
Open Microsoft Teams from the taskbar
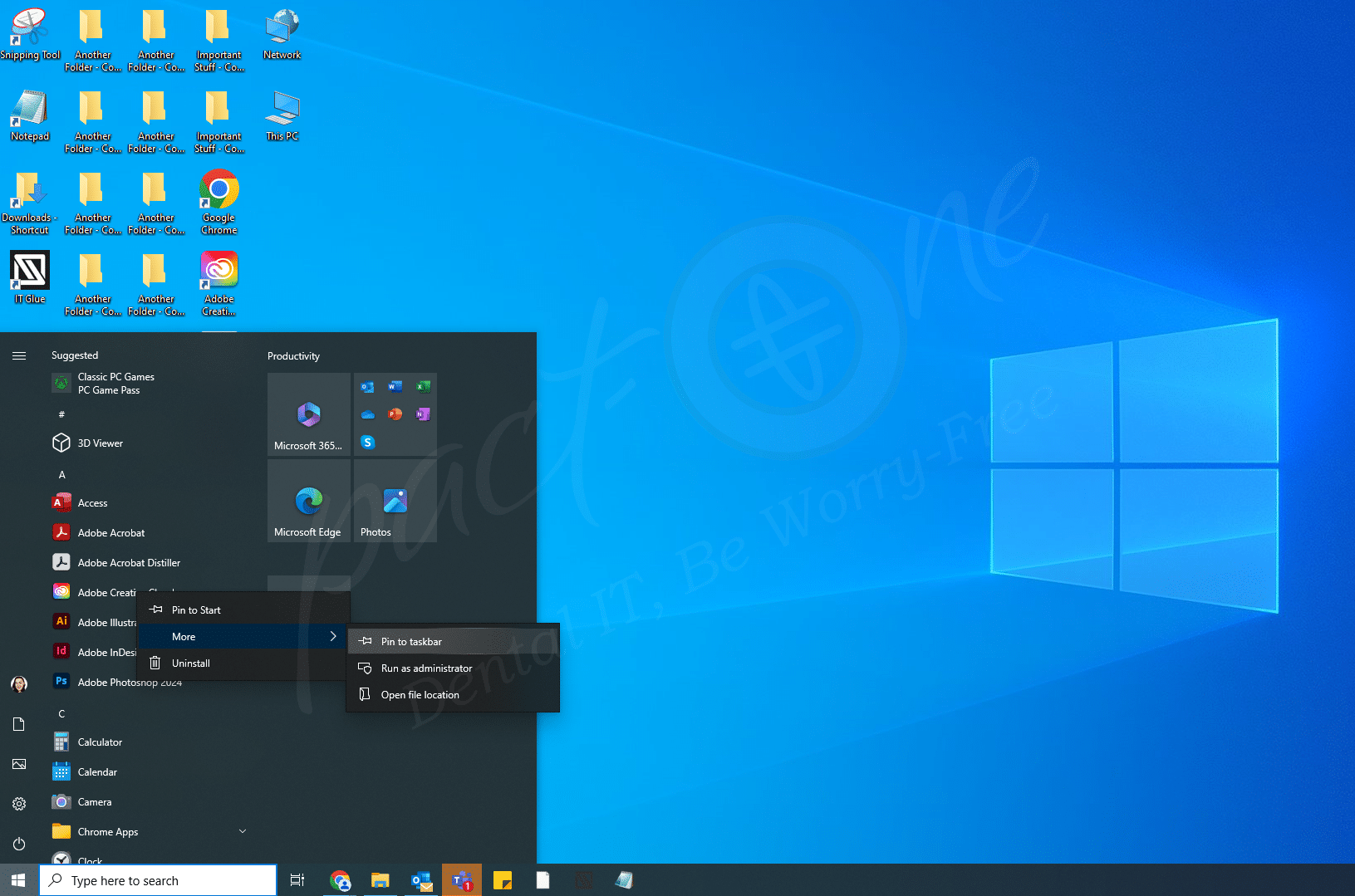click(x=462, y=879)
